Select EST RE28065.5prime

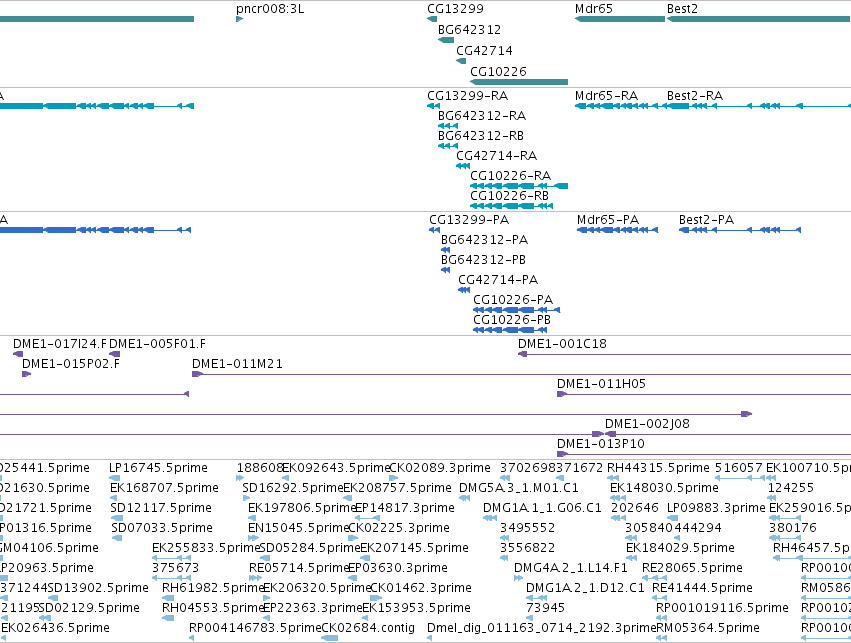[x=654, y=578]
